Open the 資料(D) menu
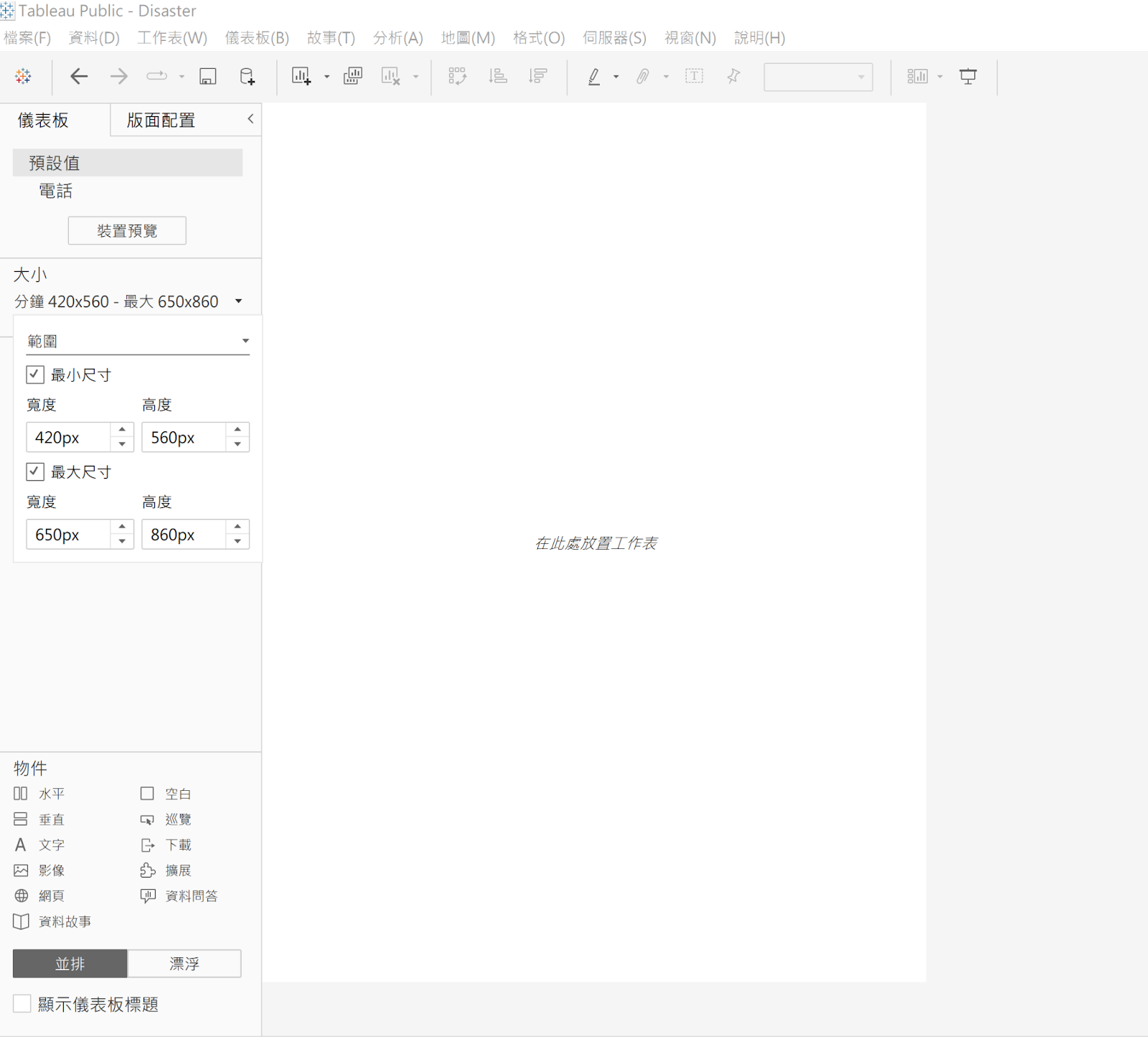The width and height of the screenshot is (1148, 1037). [x=94, y=38]
